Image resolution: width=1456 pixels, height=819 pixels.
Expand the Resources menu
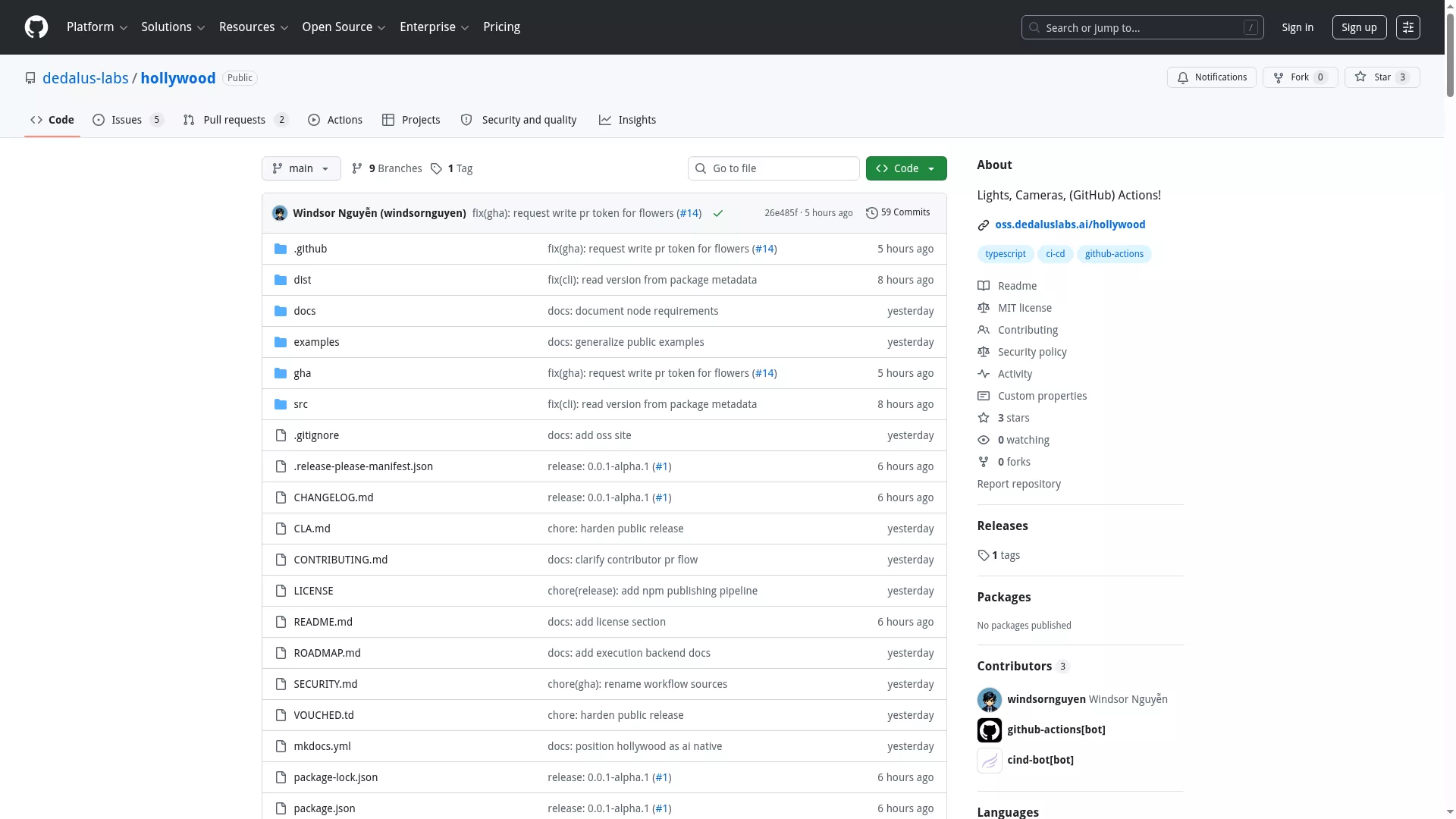coord(253,27)
